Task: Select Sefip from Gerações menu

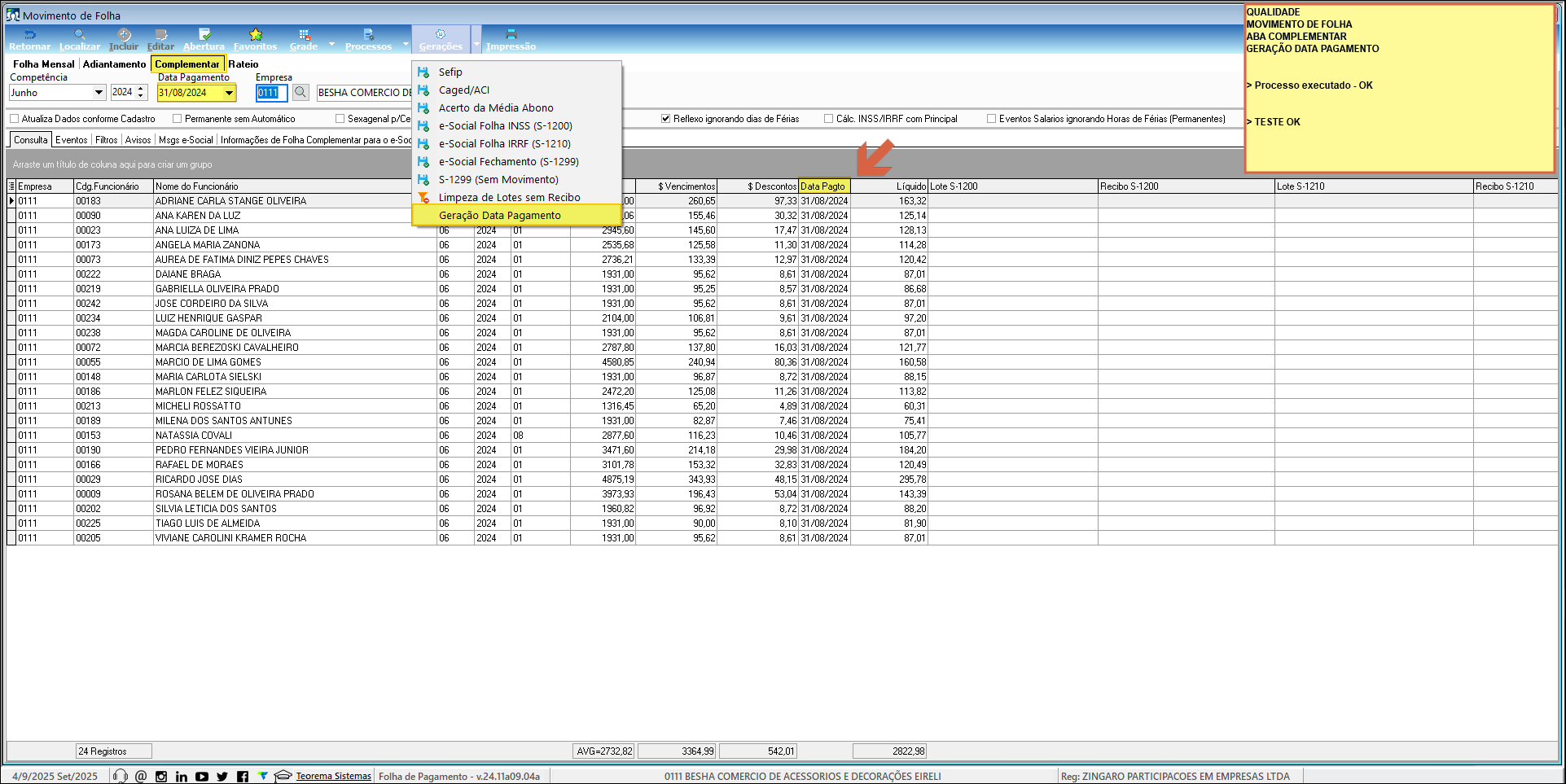Action: [516, 72]
